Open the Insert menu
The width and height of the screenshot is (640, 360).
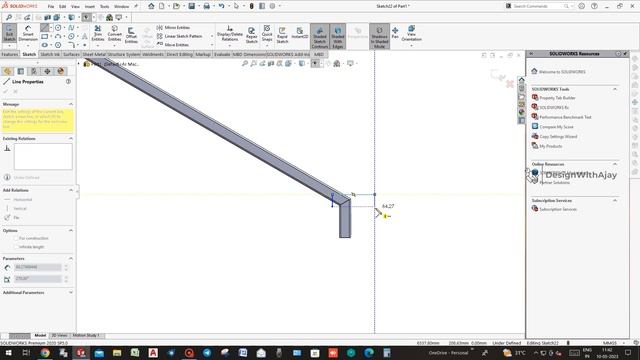pos(89,7)
